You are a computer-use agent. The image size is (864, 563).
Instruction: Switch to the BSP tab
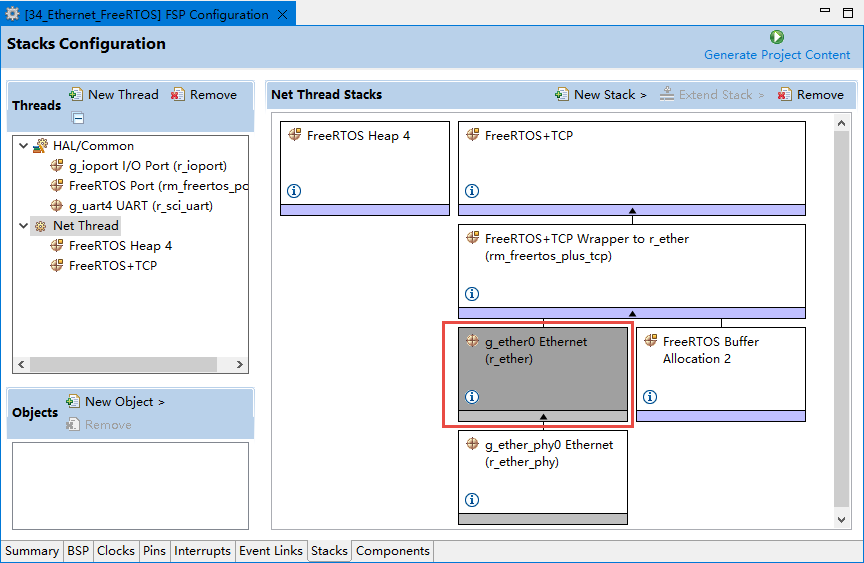(x=78, y=551)
